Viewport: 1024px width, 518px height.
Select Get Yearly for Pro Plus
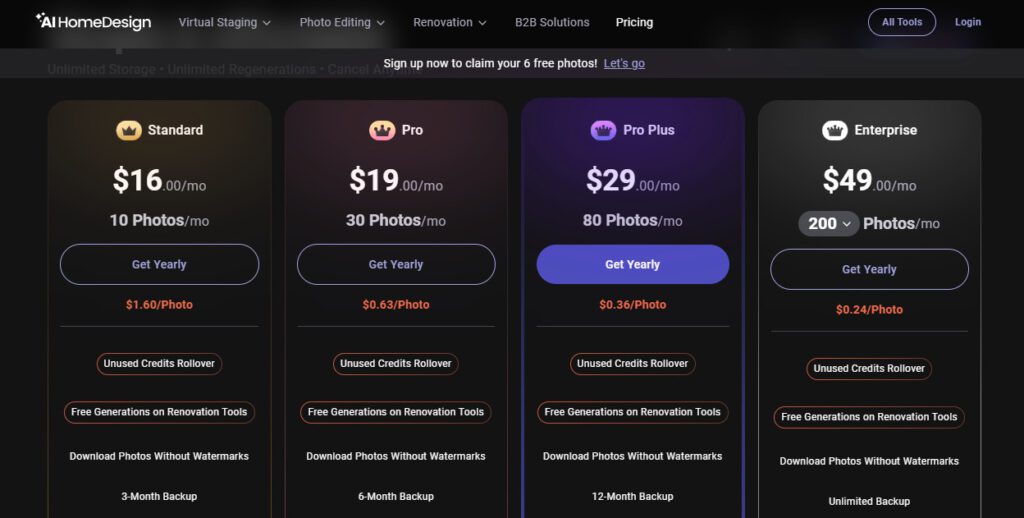pyautogui.click(x=633, y=265)
